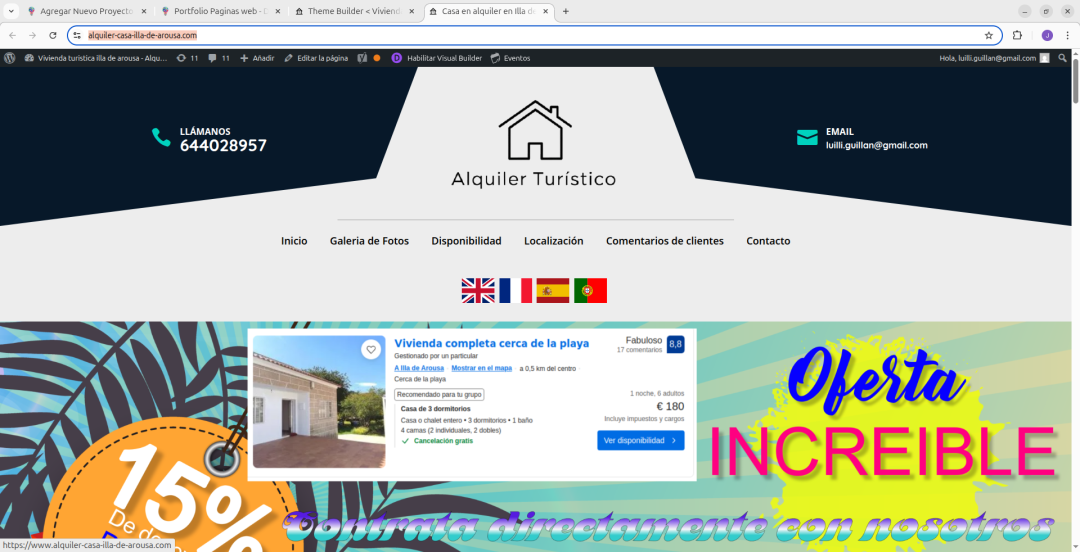The height and width of the screenshot is (552, 1080).
Task: Open Eventos in admin bar
Action: click(510, 58)
